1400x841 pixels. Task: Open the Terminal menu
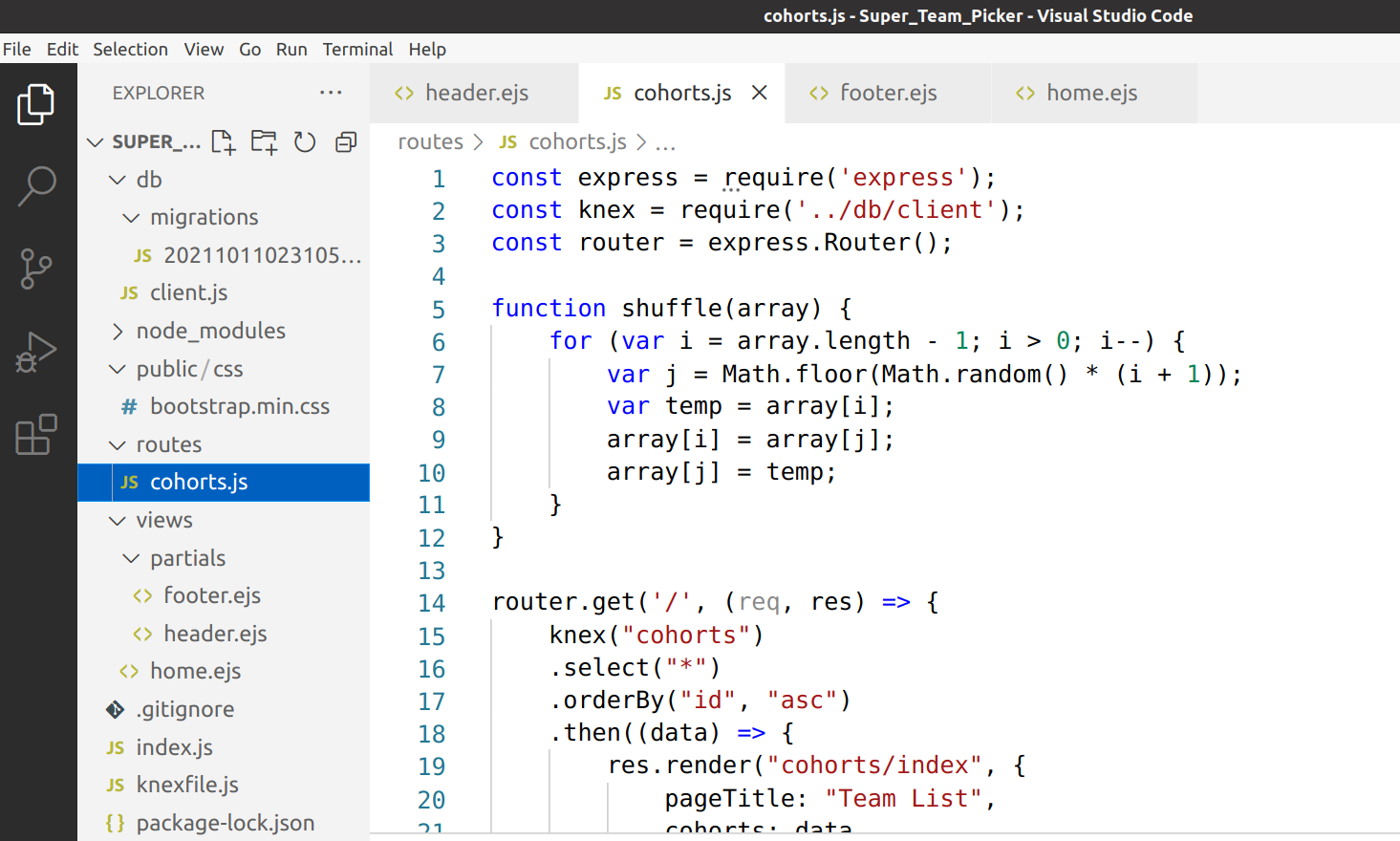(357, 49)
